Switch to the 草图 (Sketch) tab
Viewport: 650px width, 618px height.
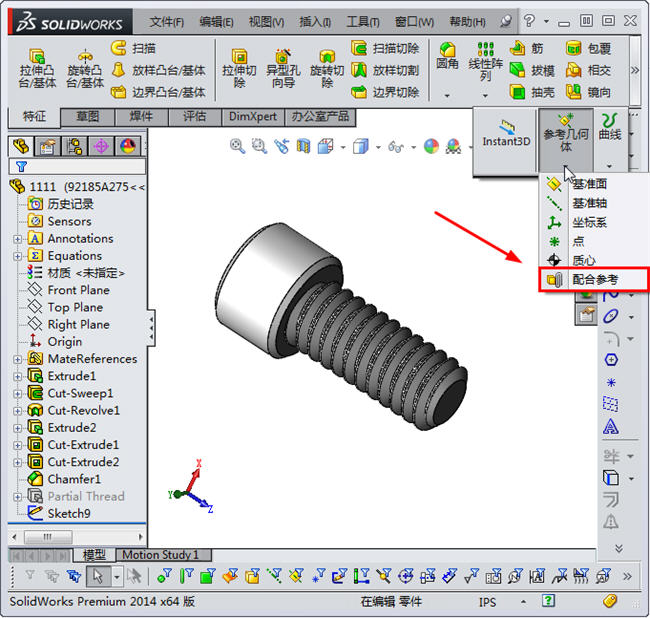88,117
